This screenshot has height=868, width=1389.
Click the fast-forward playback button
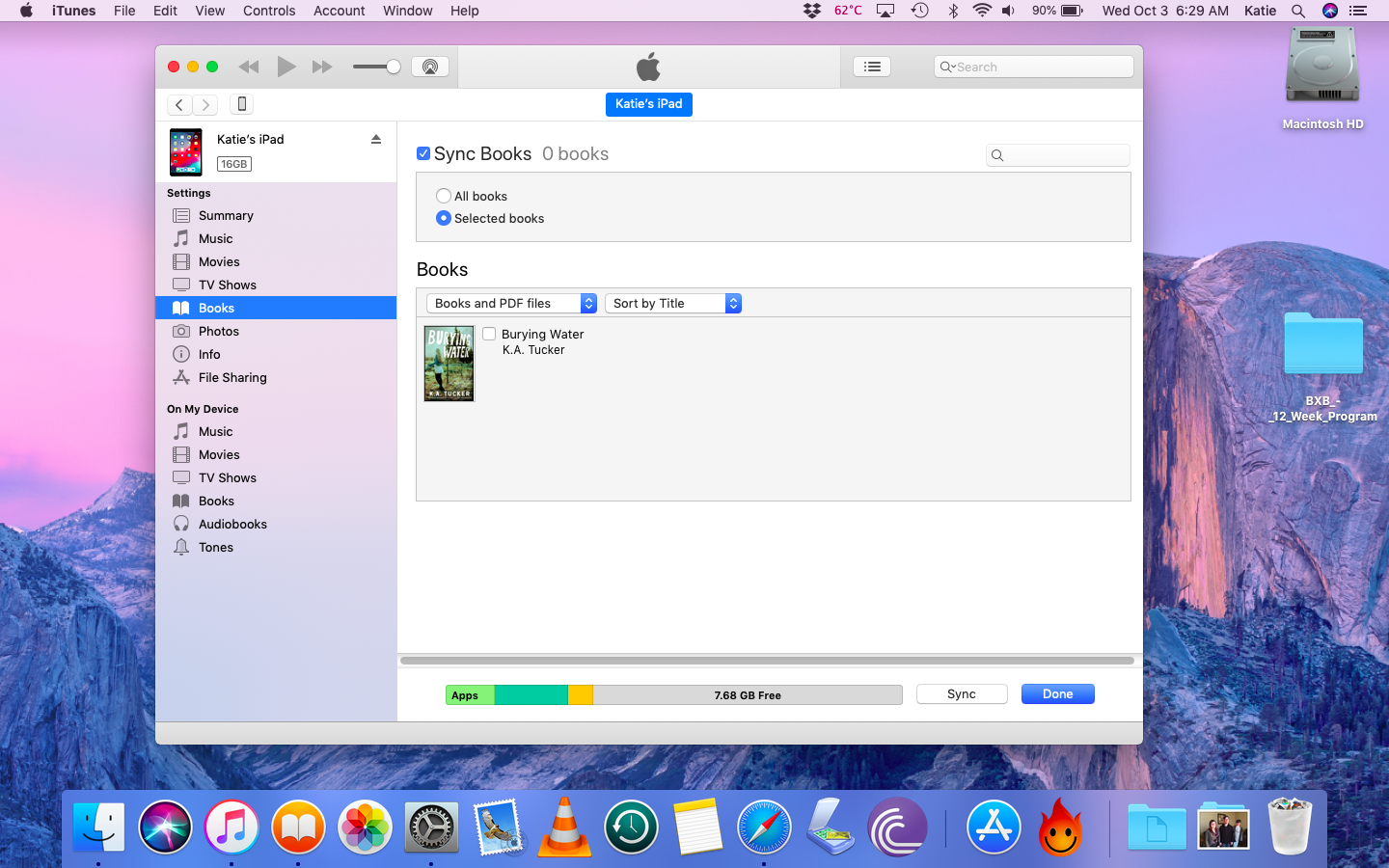click(x=321, y=67)
